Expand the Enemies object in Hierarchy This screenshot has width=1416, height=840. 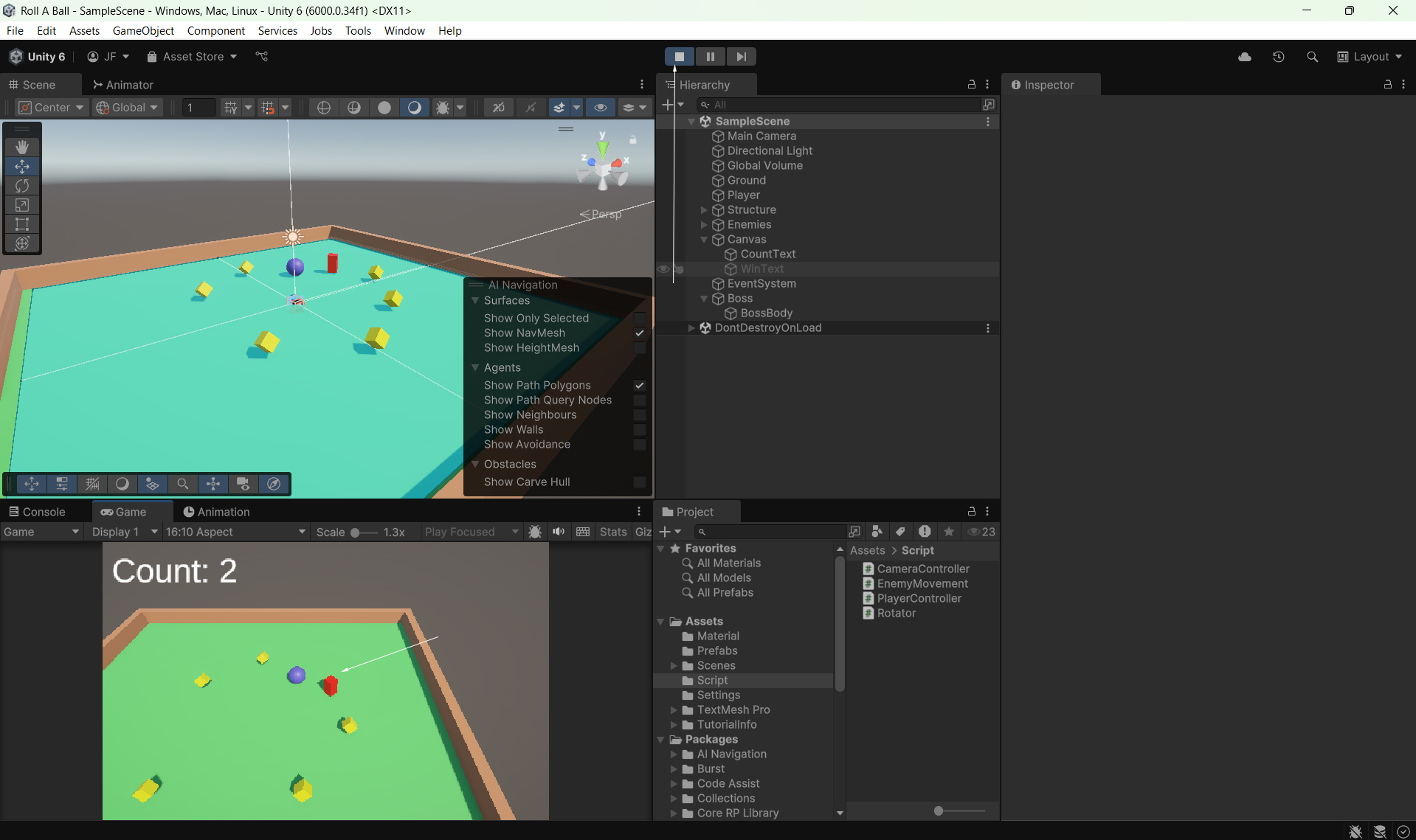point(704,225)
